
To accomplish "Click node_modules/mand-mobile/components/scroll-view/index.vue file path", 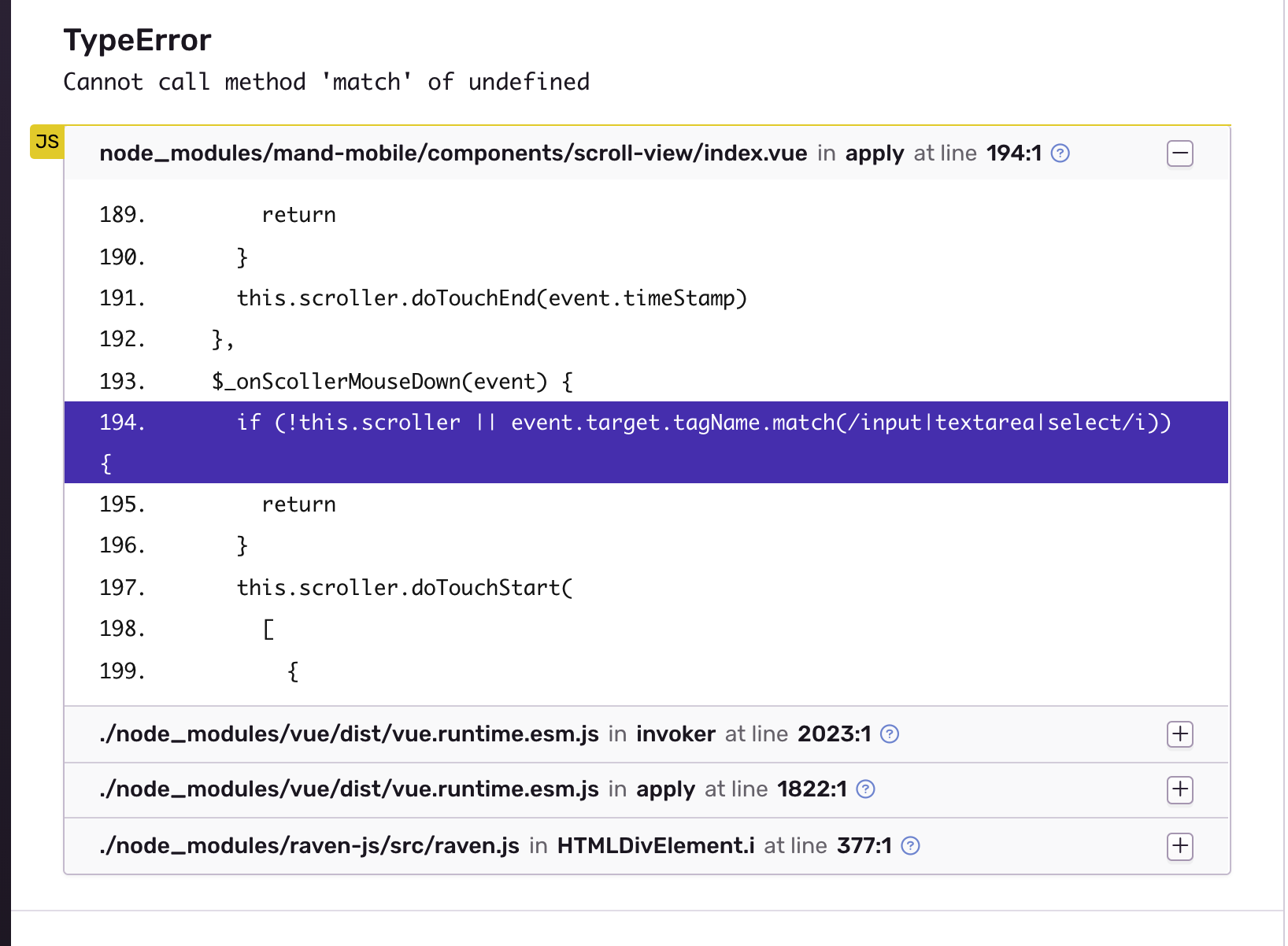I will [x=453, y=153].
